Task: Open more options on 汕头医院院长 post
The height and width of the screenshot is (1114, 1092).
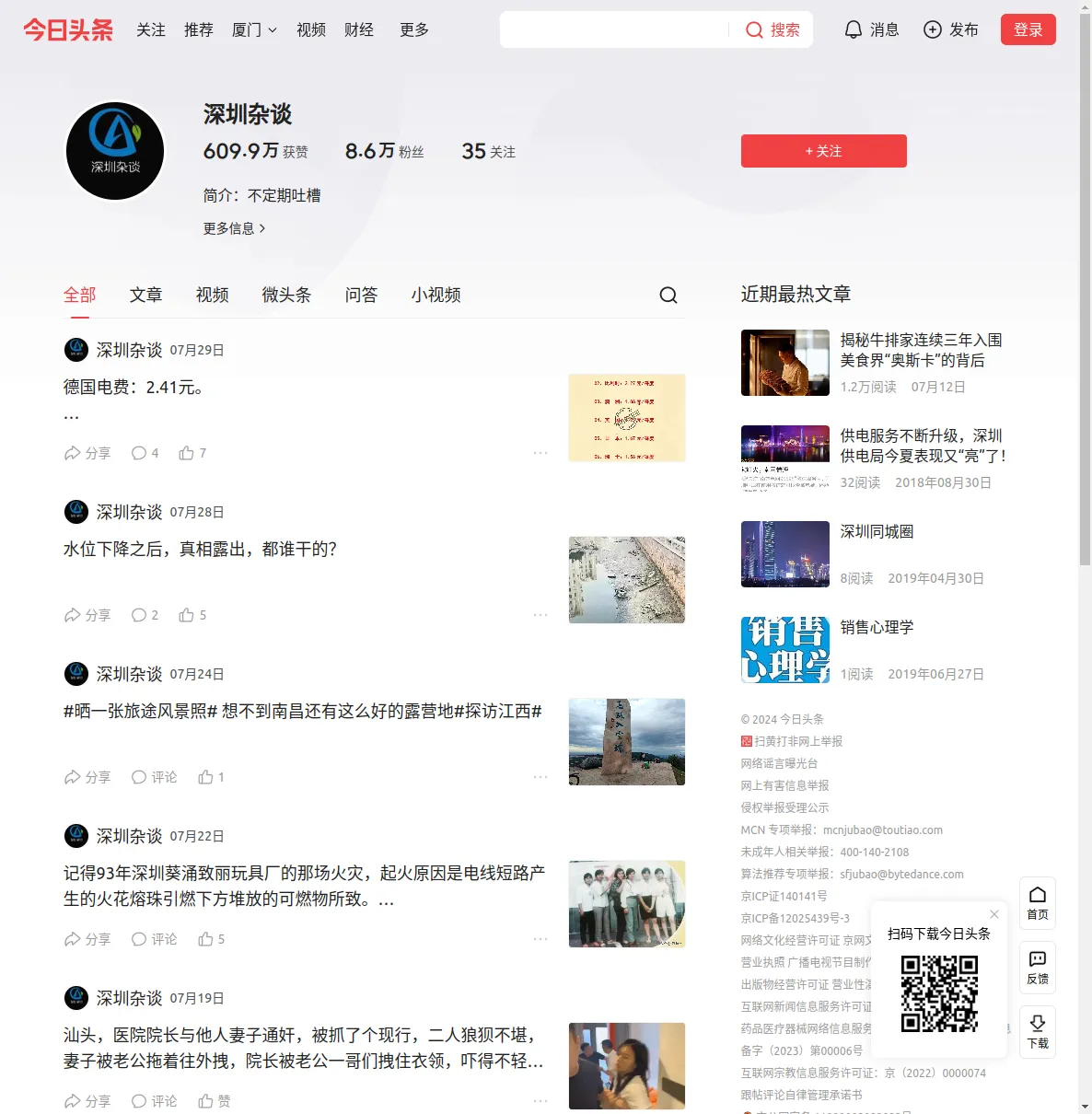Action: [540, 1101]
